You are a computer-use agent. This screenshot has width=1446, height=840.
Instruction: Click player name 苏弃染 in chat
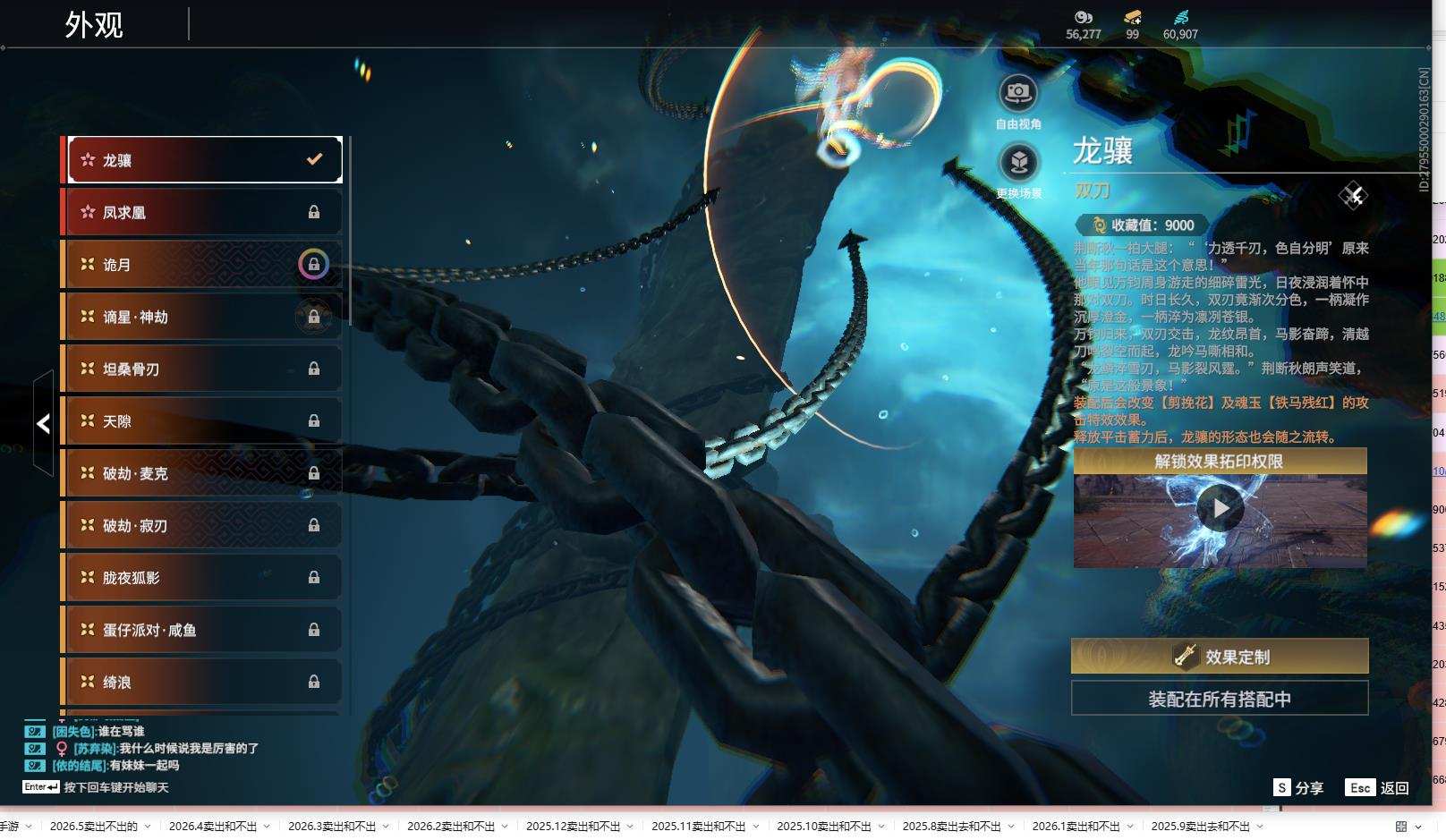96,749
